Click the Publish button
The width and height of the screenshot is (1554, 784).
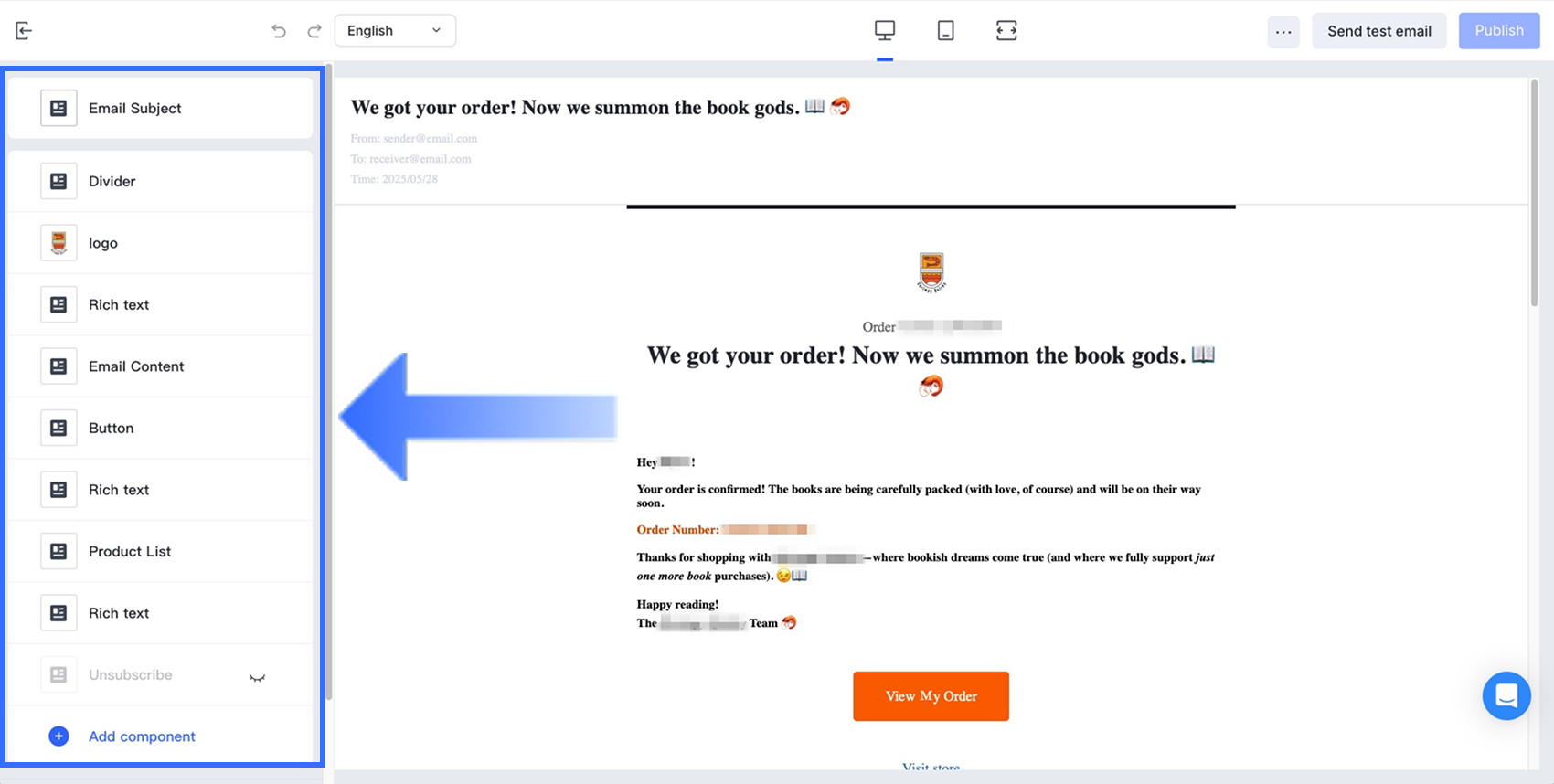pos(1499,30)
